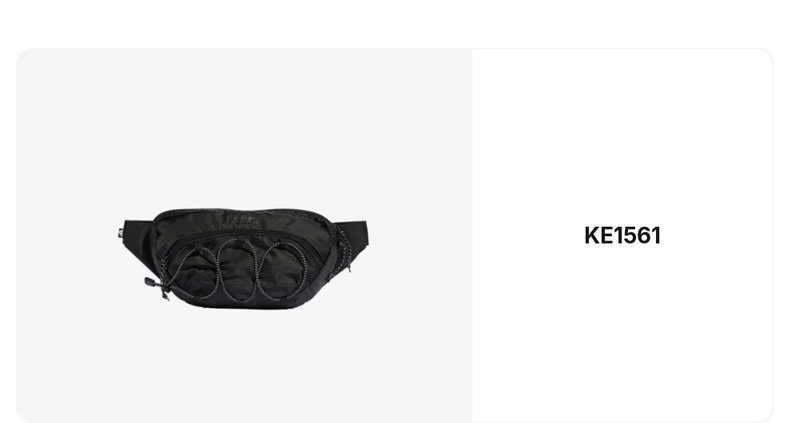Click the embossed logo on the bag top
Screen dimensions: 790x423
coord(243,221)
